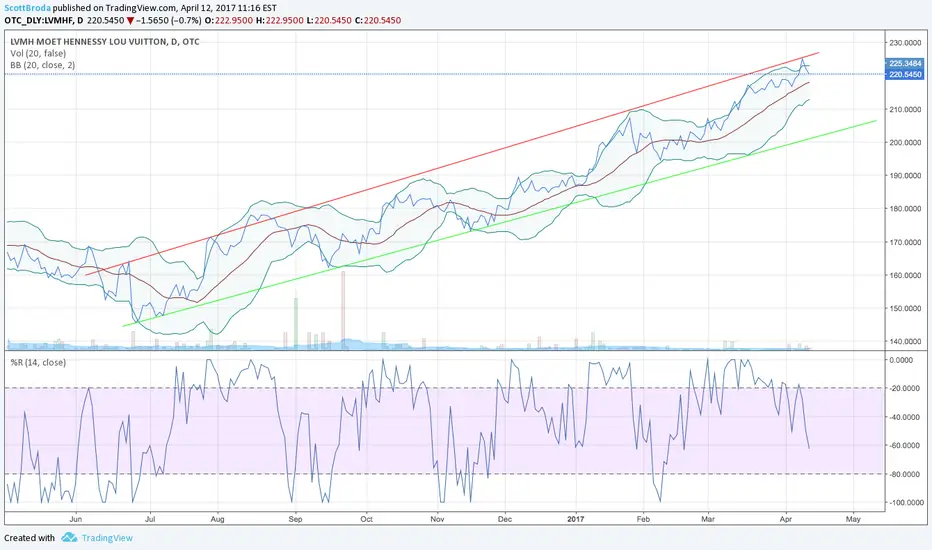Open the TradingView link in the footer
This screenshot has height=550, width=932.
(x=107, y=538)
